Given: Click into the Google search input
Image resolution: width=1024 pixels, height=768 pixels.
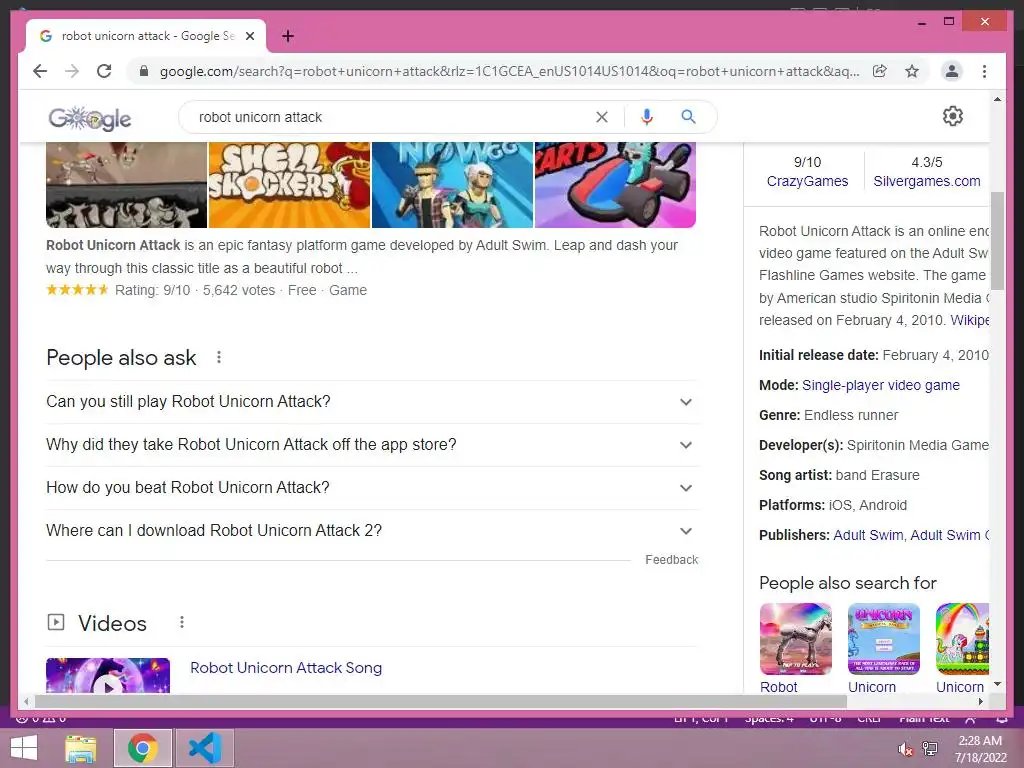Looking at the screenshot, I should (392, 117).
